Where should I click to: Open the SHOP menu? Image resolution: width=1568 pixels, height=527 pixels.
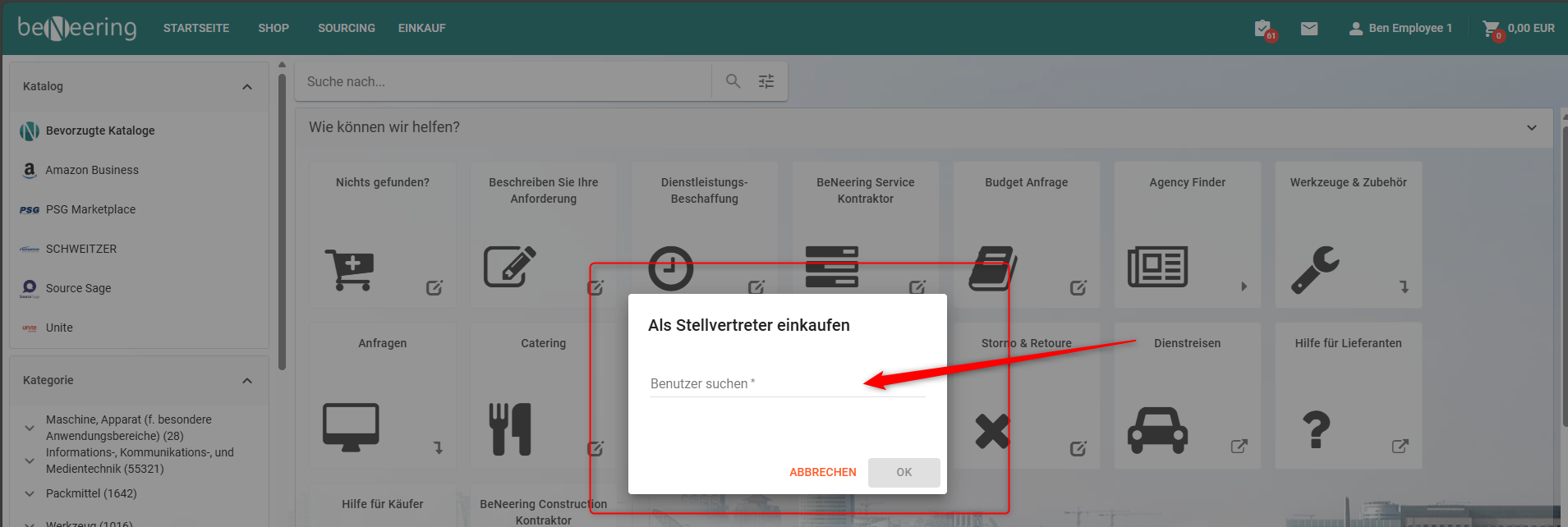(x=273, y=28)
